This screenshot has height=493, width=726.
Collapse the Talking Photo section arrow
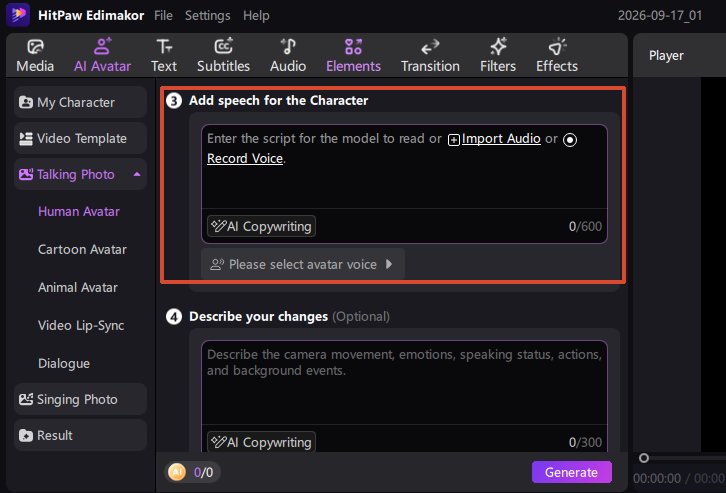tap(137, 175)
